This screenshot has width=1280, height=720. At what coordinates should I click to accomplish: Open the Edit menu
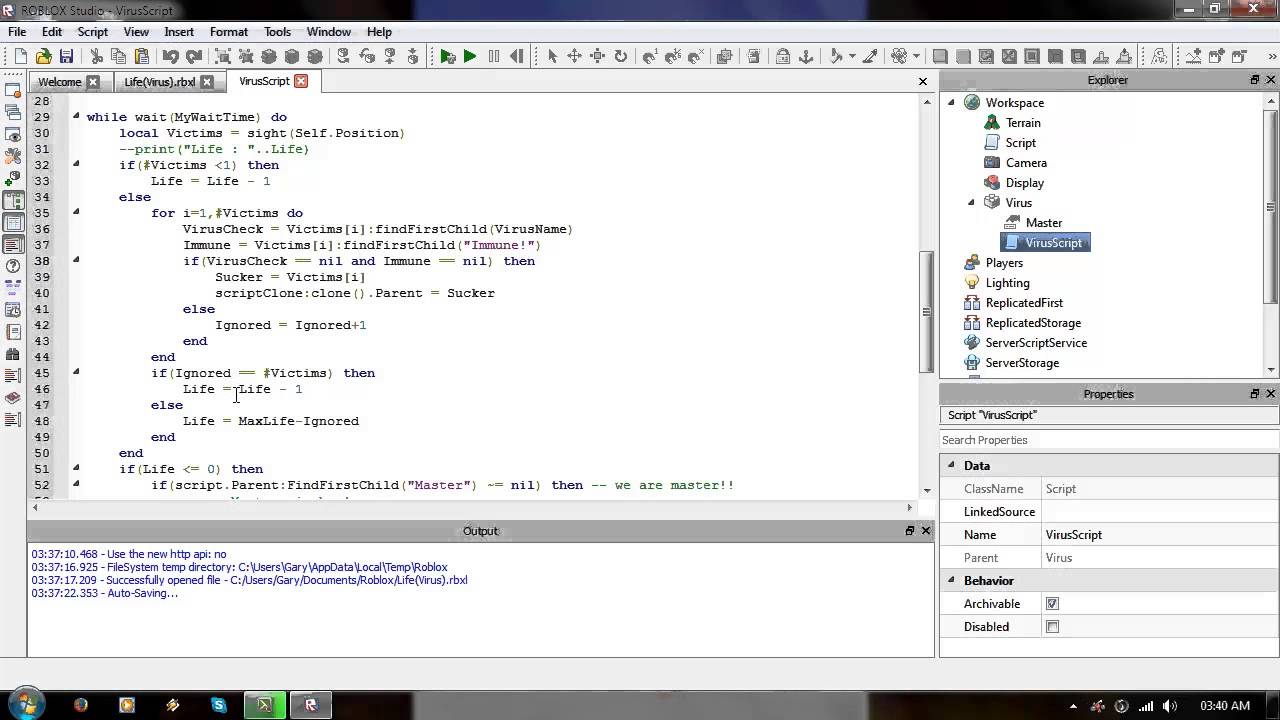tap(52, 32)
